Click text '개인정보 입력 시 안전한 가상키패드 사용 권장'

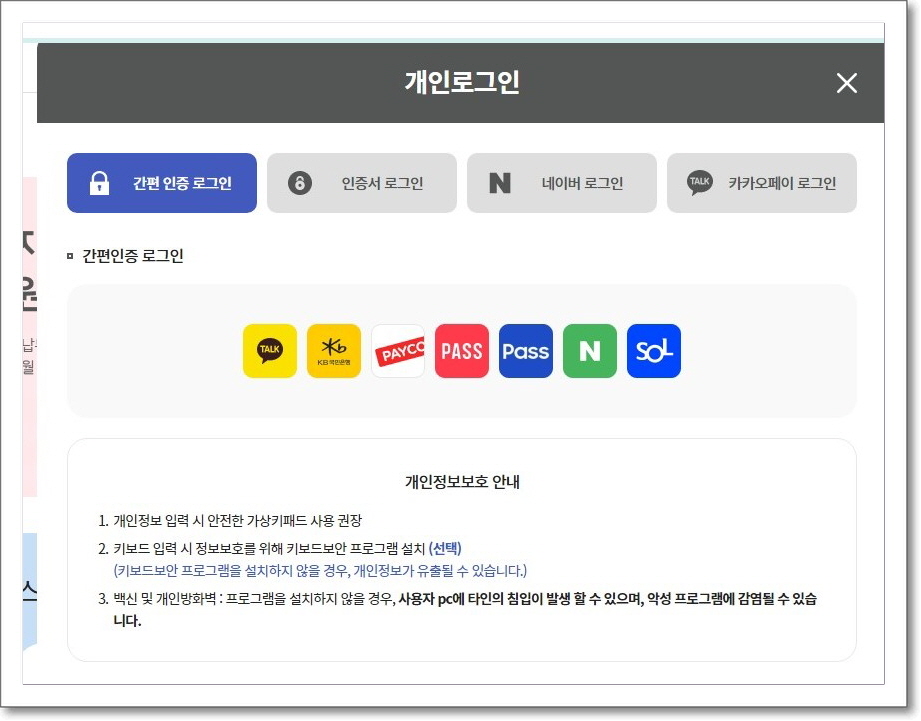click(x=237, y=520)
